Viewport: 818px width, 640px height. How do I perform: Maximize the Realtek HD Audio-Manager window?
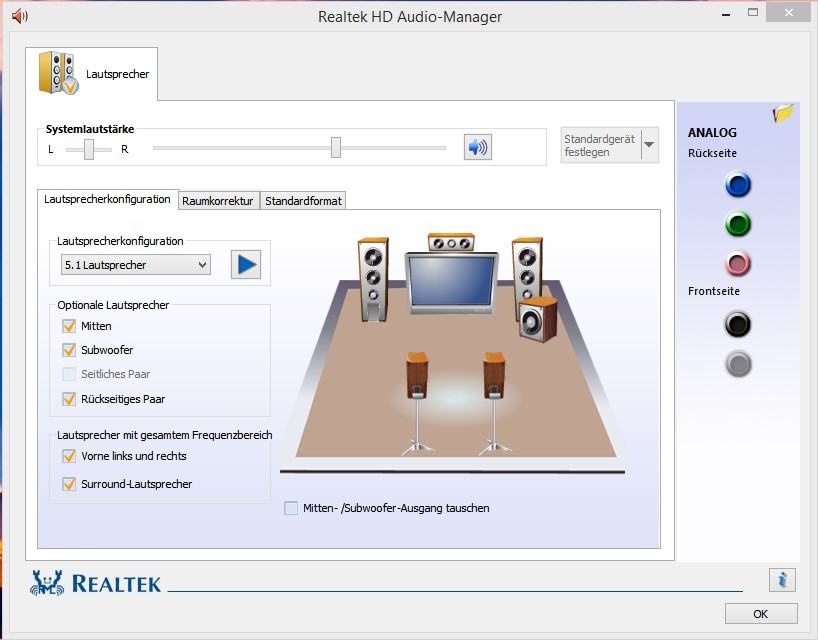753,13
